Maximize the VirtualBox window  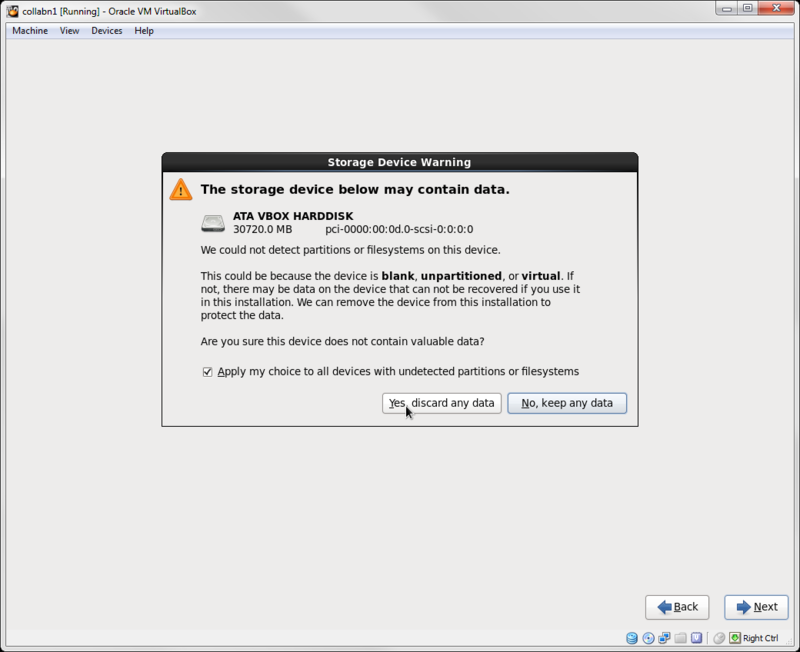coord(747,8)
